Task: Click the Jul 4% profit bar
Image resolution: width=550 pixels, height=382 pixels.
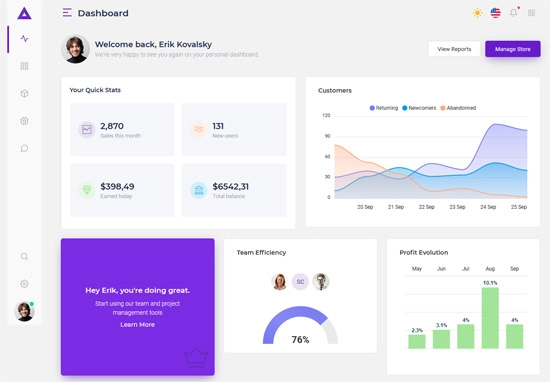Action: (x=465, y=336)
